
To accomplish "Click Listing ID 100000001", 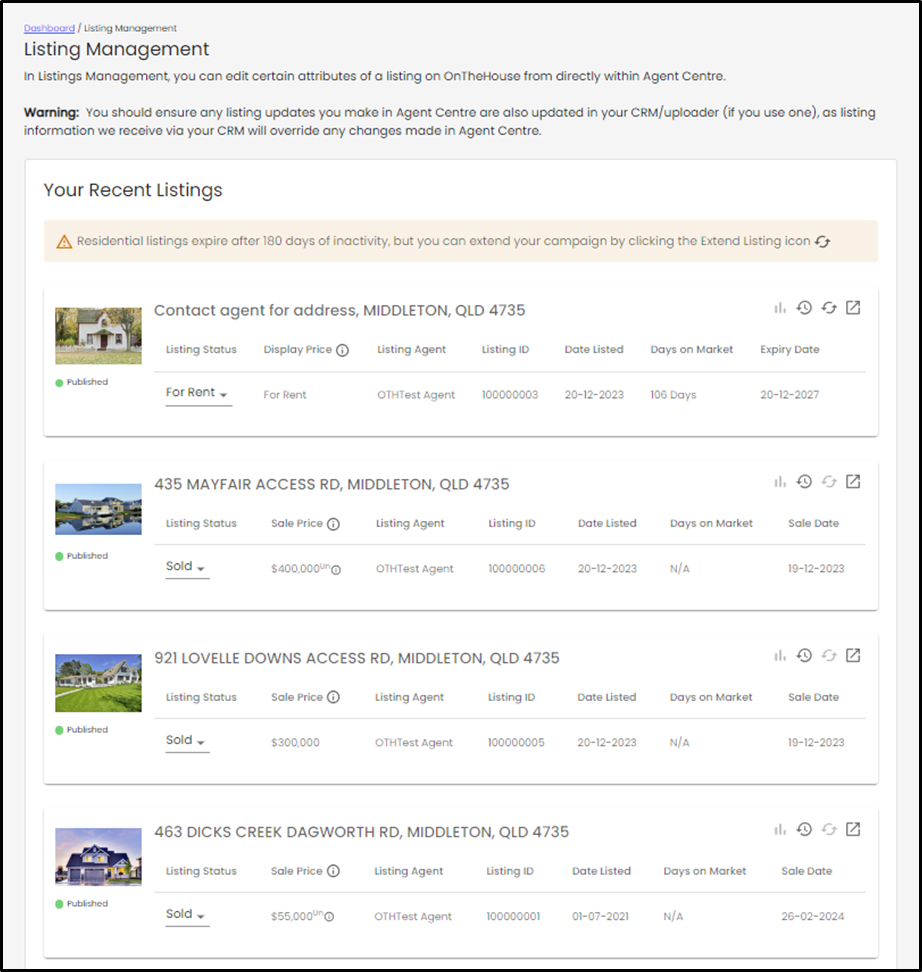I will tap(513, 916).
